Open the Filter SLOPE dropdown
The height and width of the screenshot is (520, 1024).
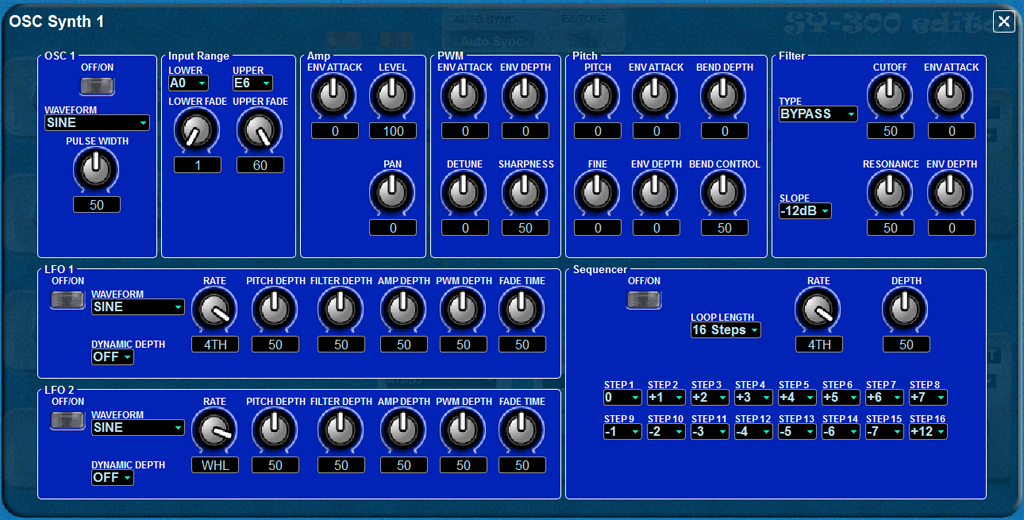805,211
